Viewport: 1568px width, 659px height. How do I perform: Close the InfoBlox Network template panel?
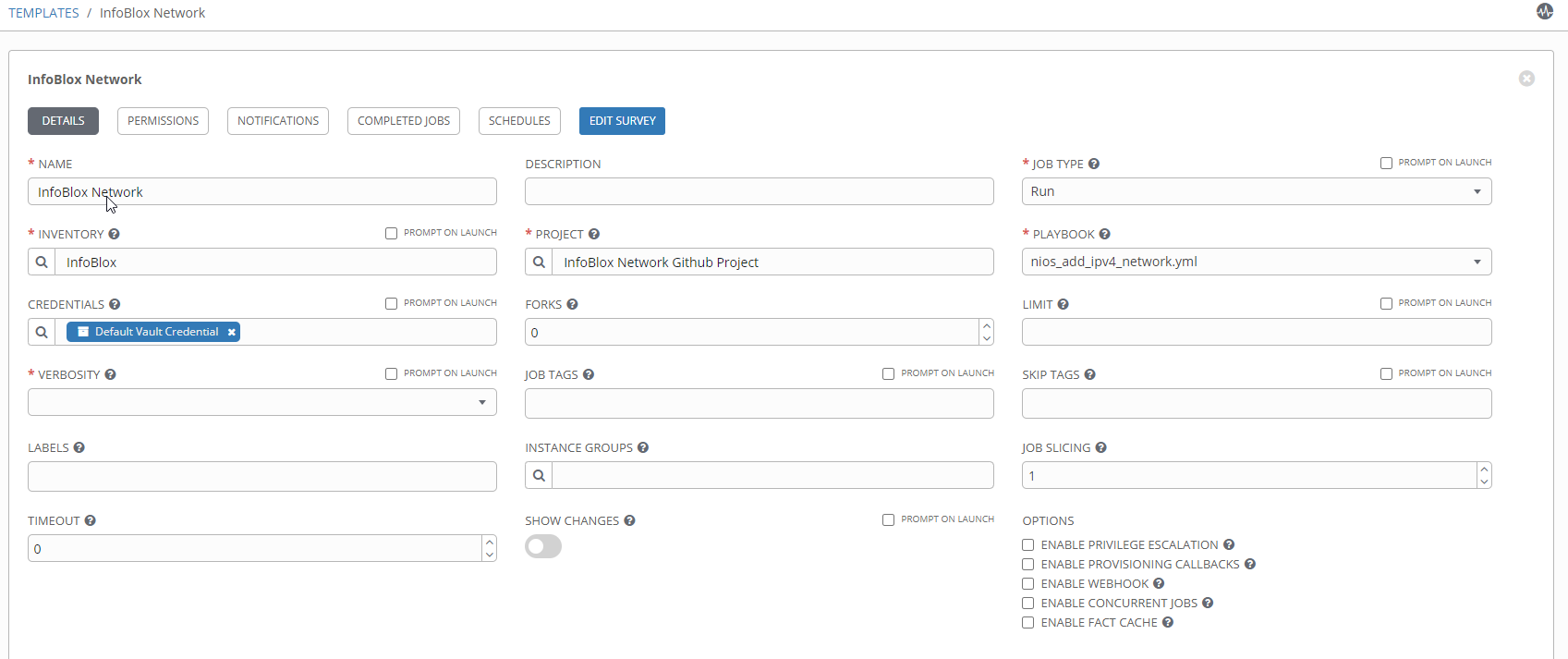pos(1526,79)
